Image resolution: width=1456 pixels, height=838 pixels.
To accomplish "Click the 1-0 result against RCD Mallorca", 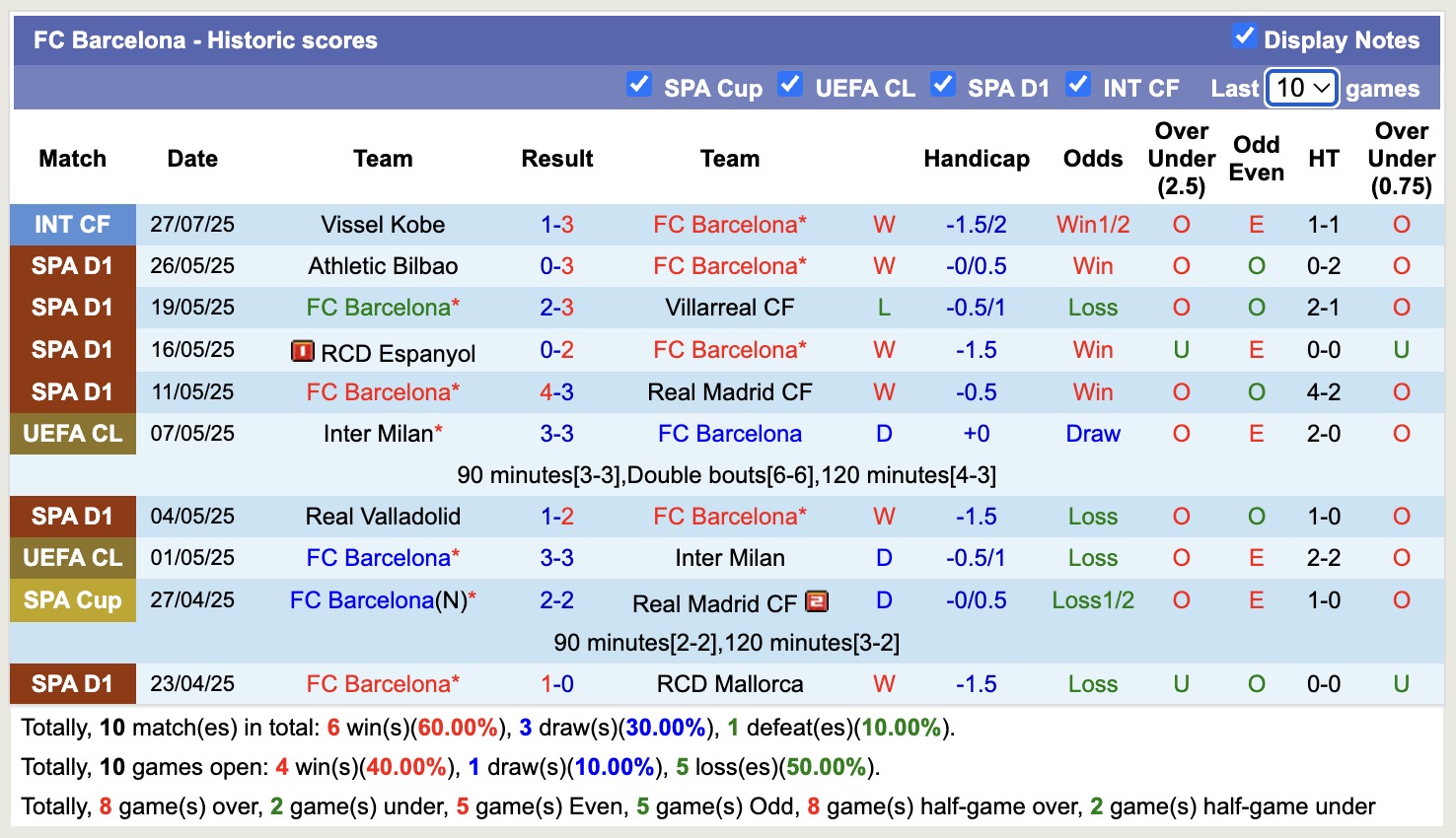I will (x=556, y=684).
